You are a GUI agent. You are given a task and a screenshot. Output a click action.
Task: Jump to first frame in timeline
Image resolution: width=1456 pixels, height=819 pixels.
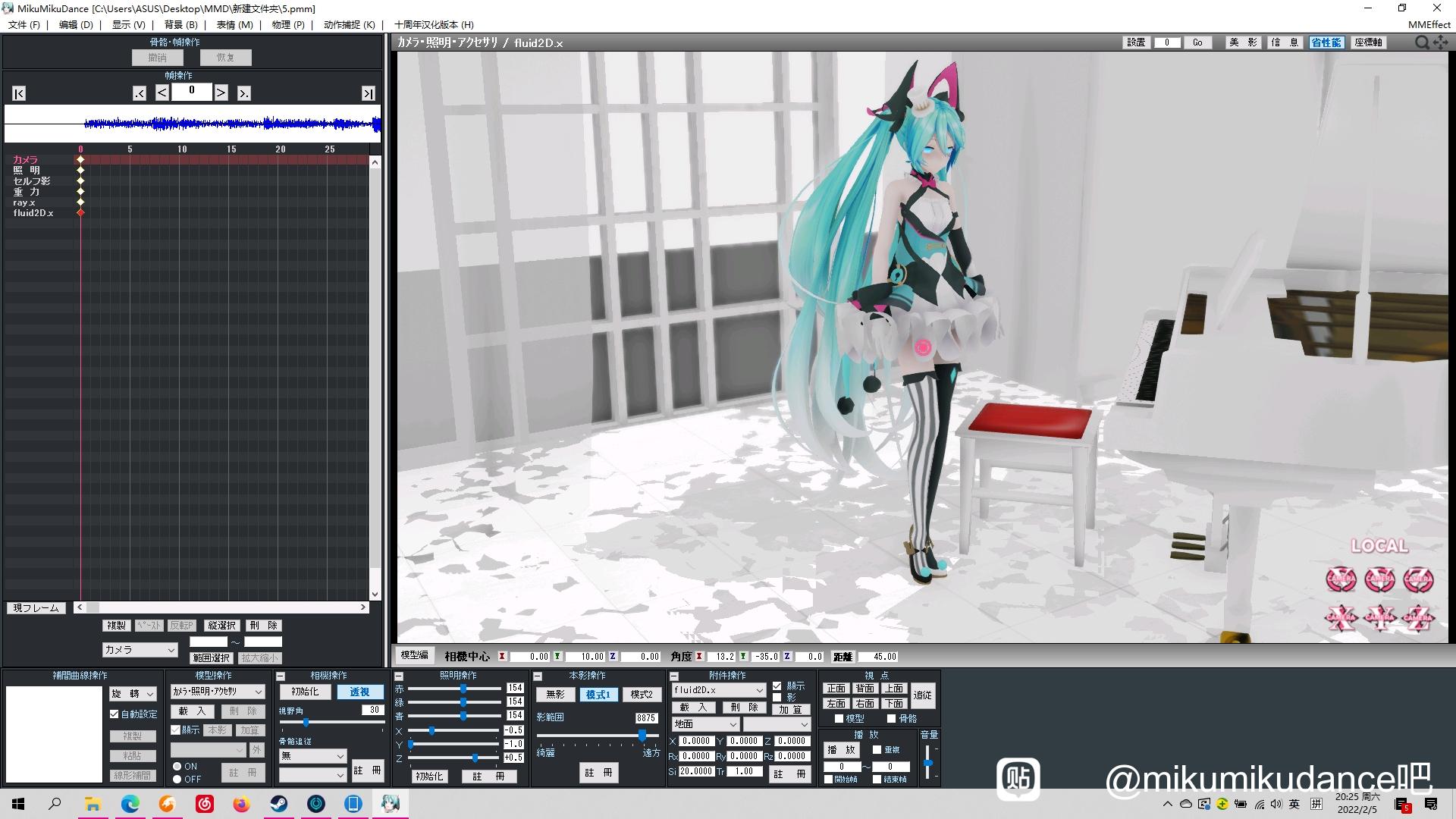point(19,93)
